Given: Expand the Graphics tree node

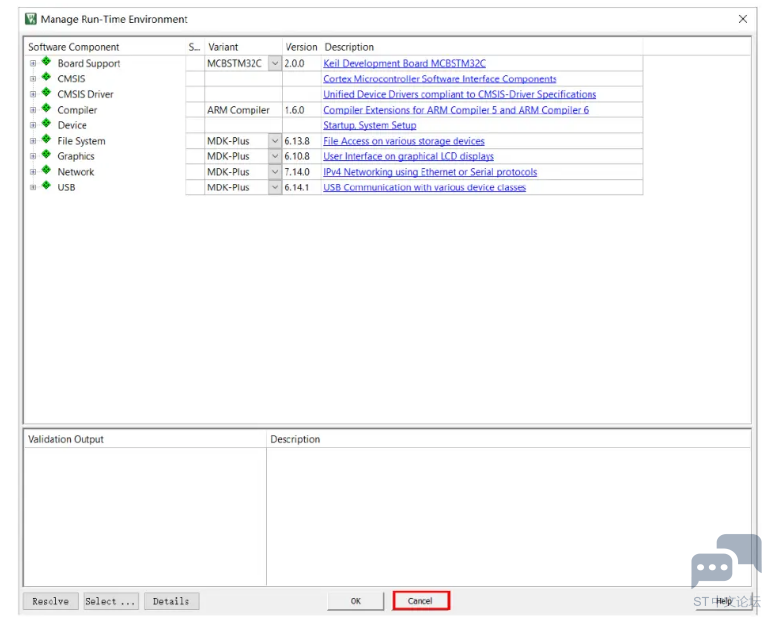Looking at the screenshot, I should point(33,156).
